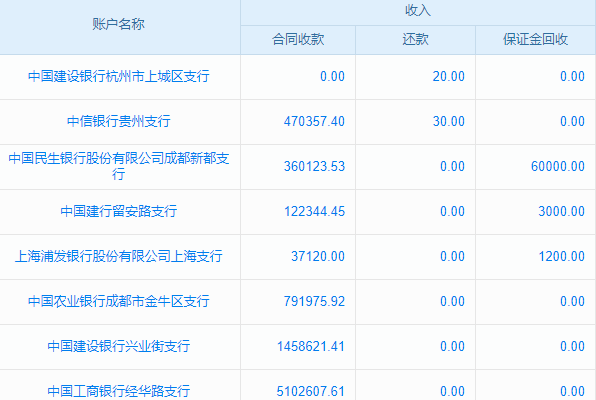
Task: Select deposit recovery value 3000.00
Action: pyautogui.click(x=561, y=211)
